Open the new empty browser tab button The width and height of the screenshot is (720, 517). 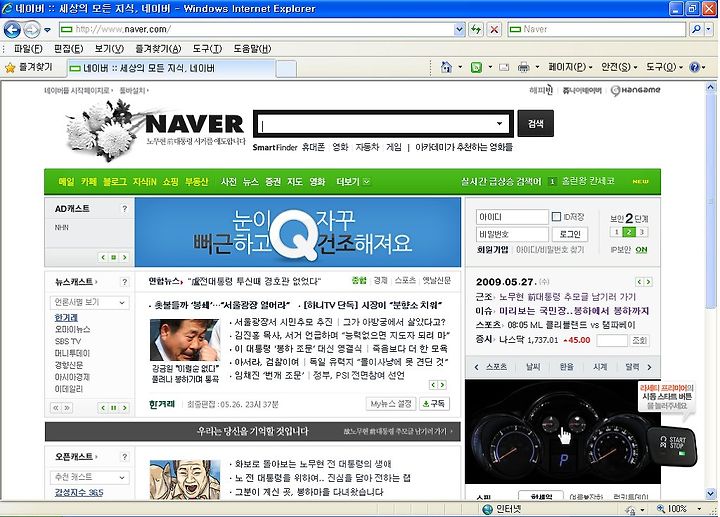286,68
